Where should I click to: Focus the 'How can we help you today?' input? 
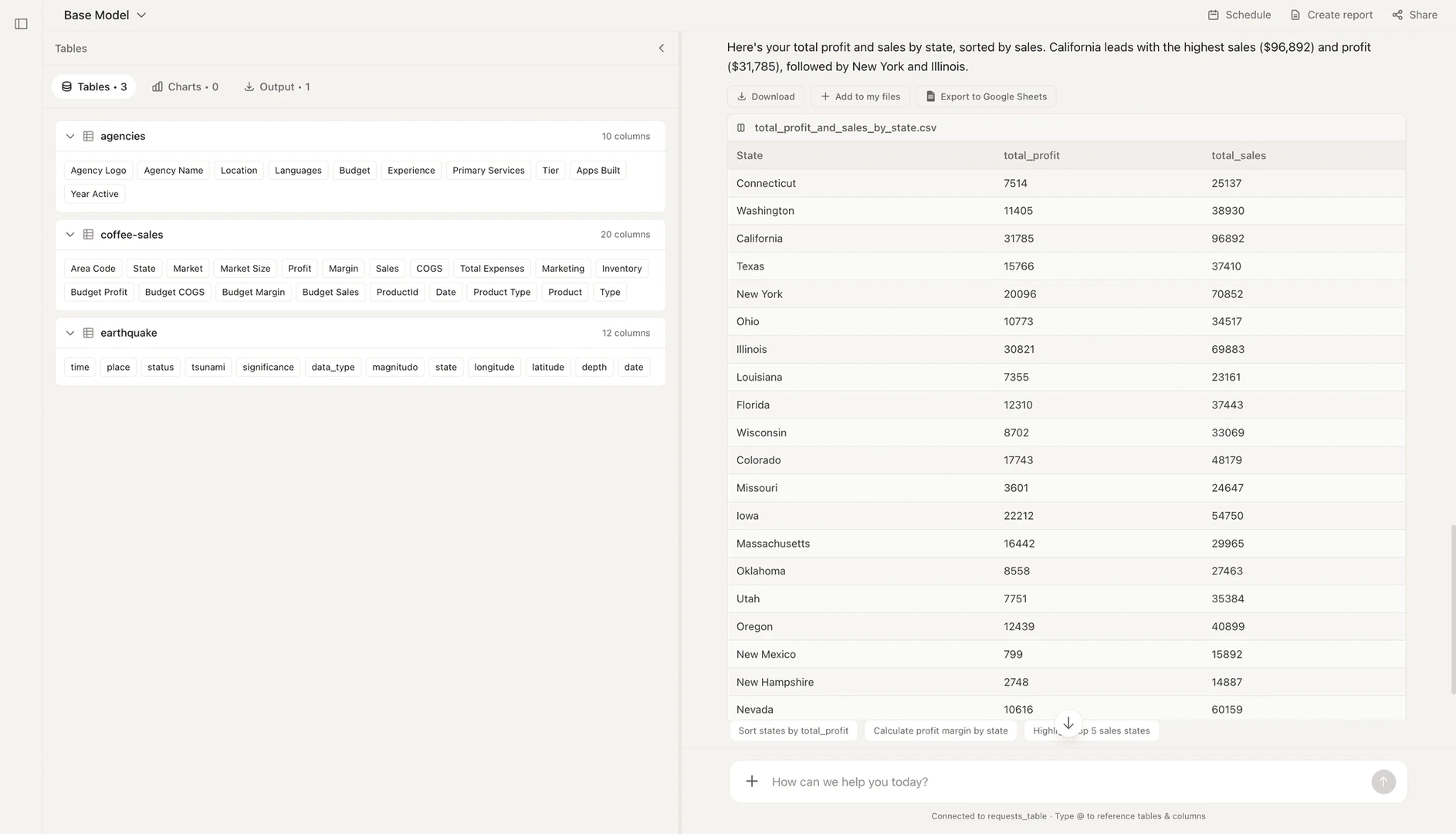tap(1065, 781)
